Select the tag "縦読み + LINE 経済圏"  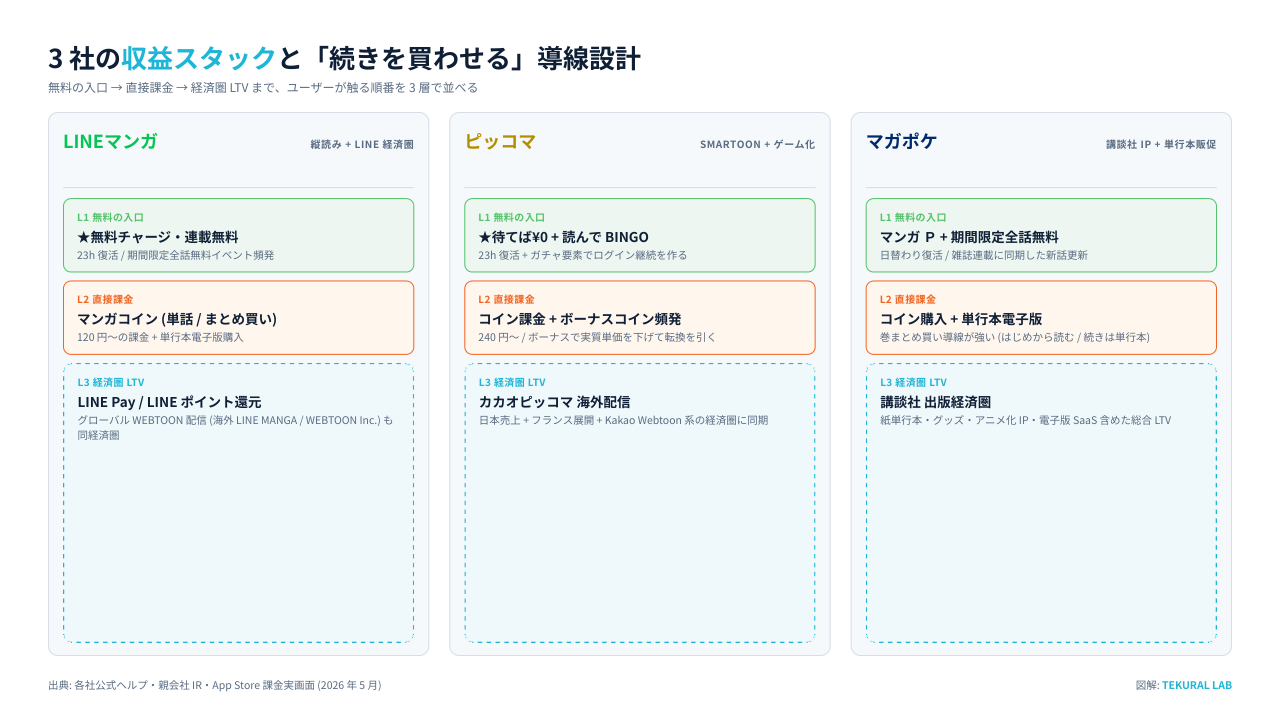362,144
